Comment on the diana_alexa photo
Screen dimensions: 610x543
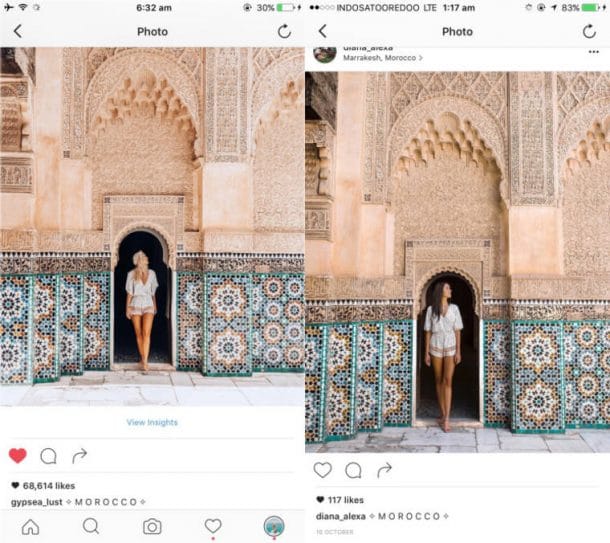353,470
